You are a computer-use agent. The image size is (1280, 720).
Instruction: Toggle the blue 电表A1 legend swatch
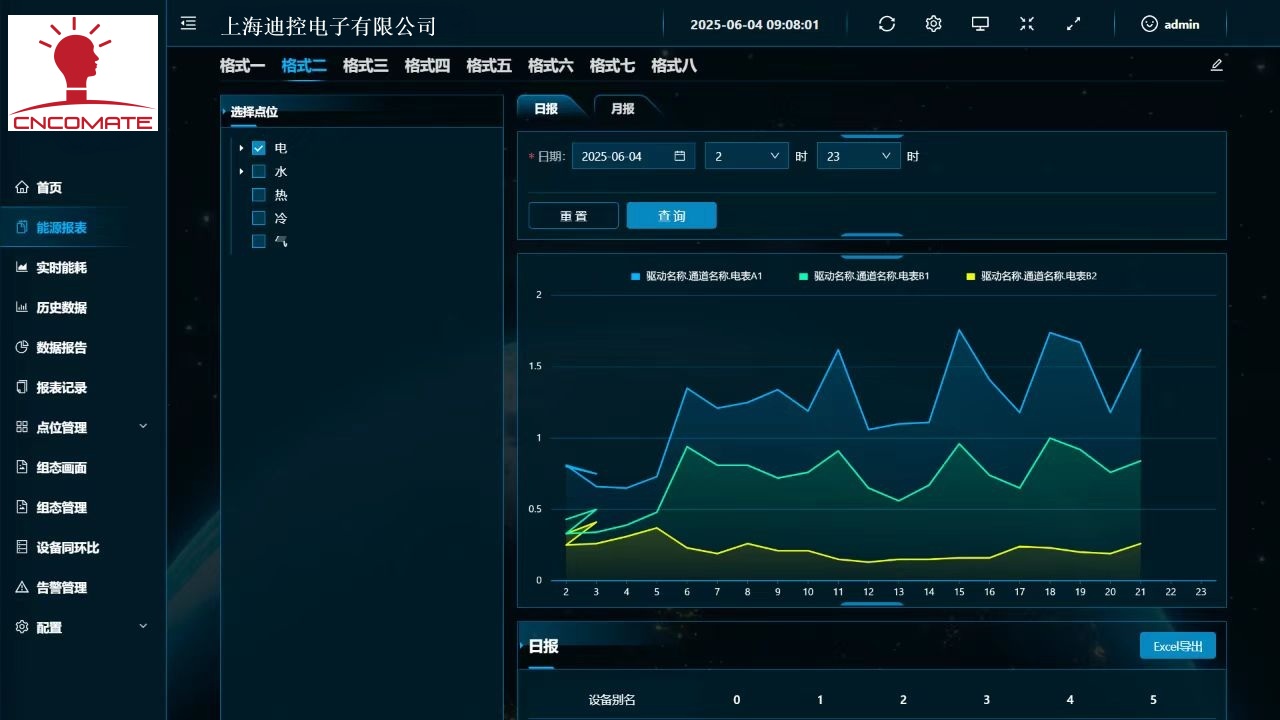click(x=635, y=276)
